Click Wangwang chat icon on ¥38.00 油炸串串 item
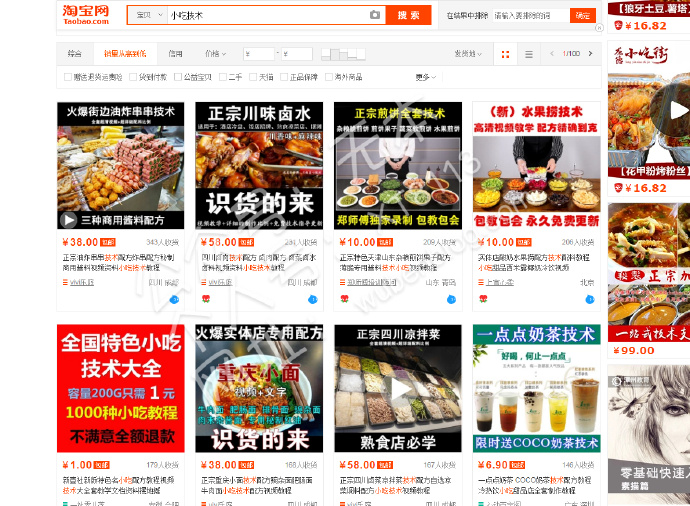 (x=174, y=300)
